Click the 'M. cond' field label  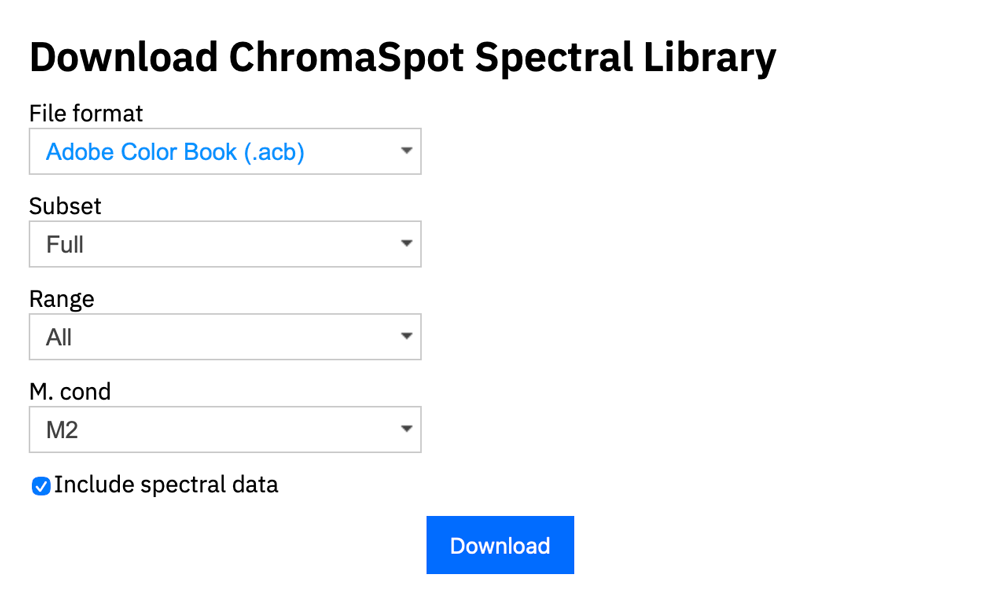click(70, 392)
